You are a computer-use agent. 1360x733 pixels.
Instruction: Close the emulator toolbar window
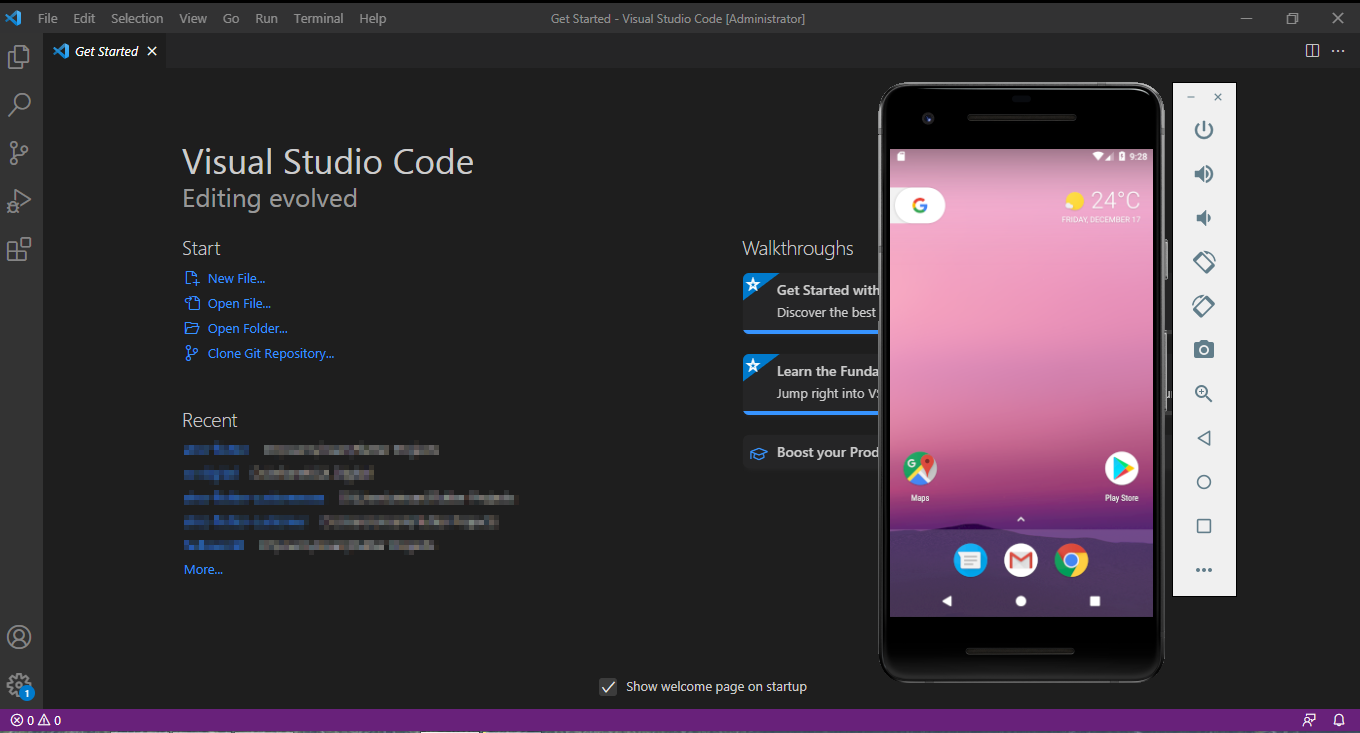1218,97
